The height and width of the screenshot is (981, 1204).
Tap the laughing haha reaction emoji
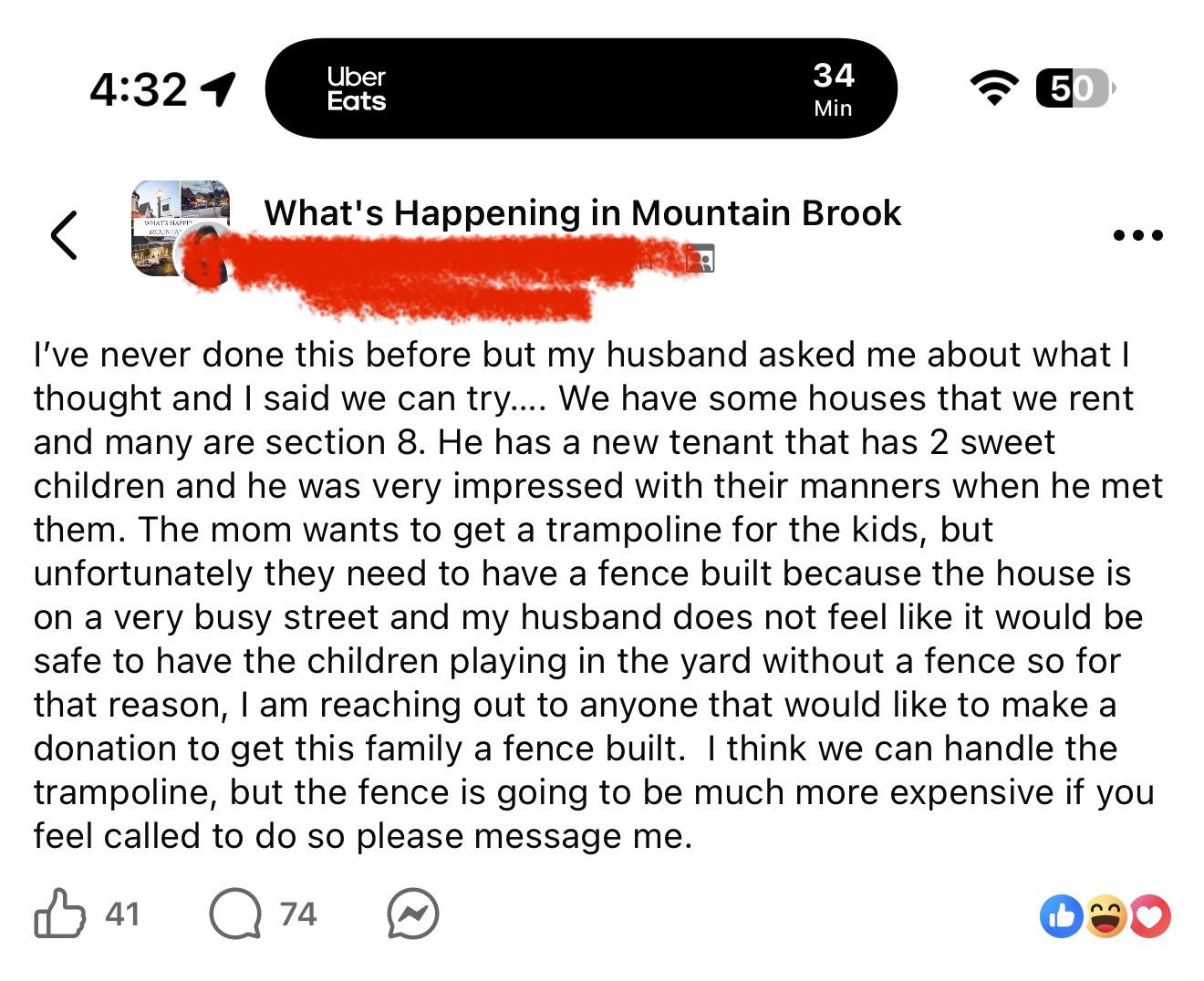[x=1105, y=916]
